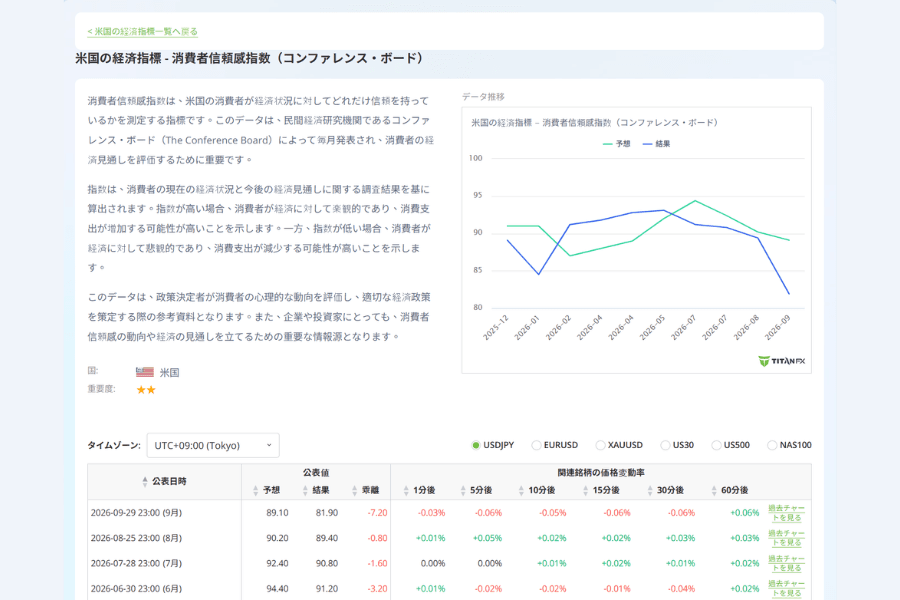This screenshot has width=900, height=600.
Task: Open 過去チャートを見る link for 2026-08-25 row
Action: 786,538
